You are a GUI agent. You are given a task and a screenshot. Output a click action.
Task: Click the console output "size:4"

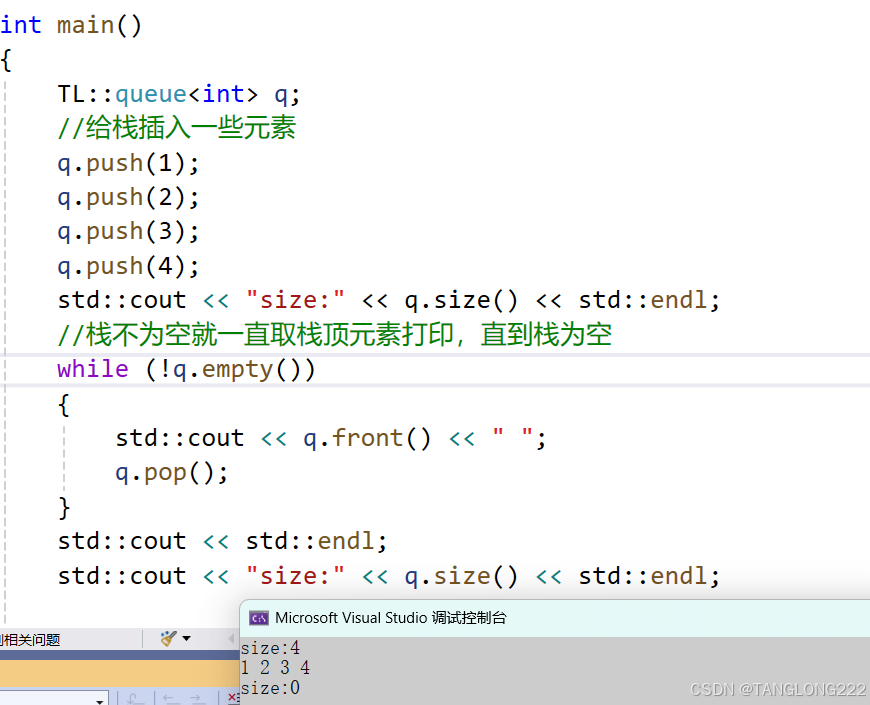point(270,648)
